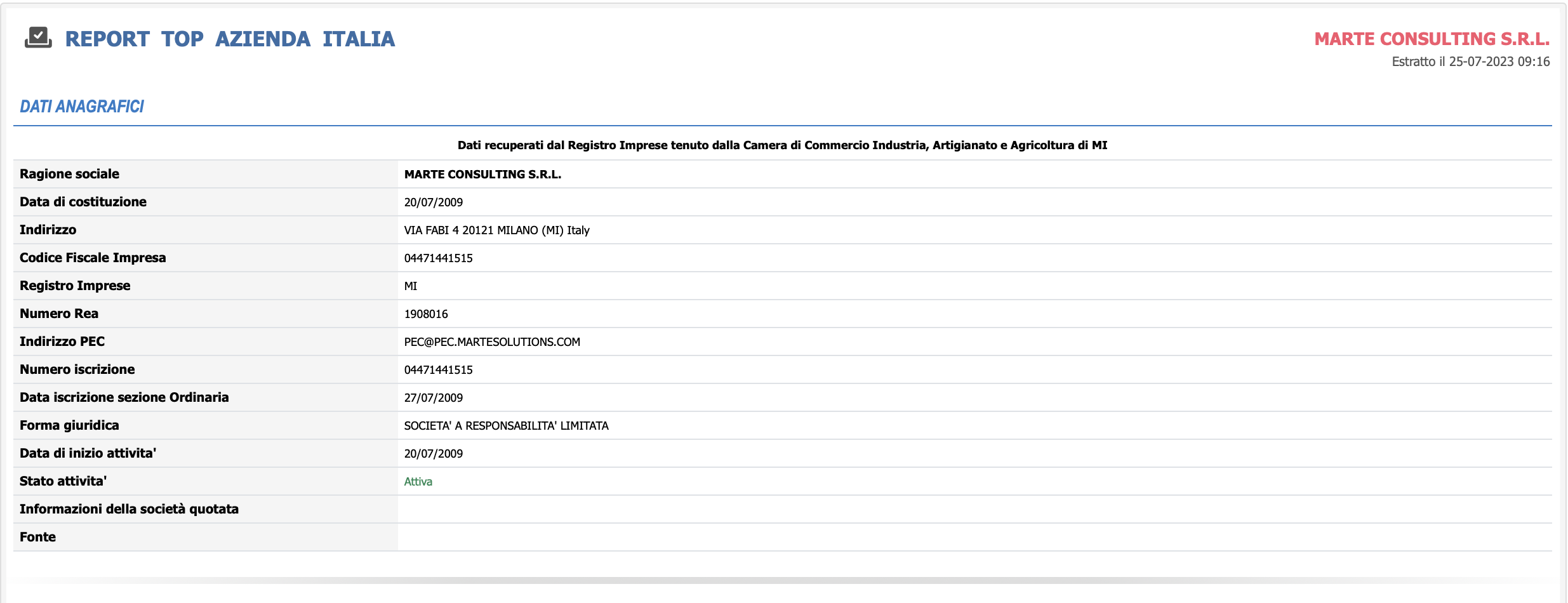
Task: Select the Numero iscrizione value
Action: tap(438, 370)
